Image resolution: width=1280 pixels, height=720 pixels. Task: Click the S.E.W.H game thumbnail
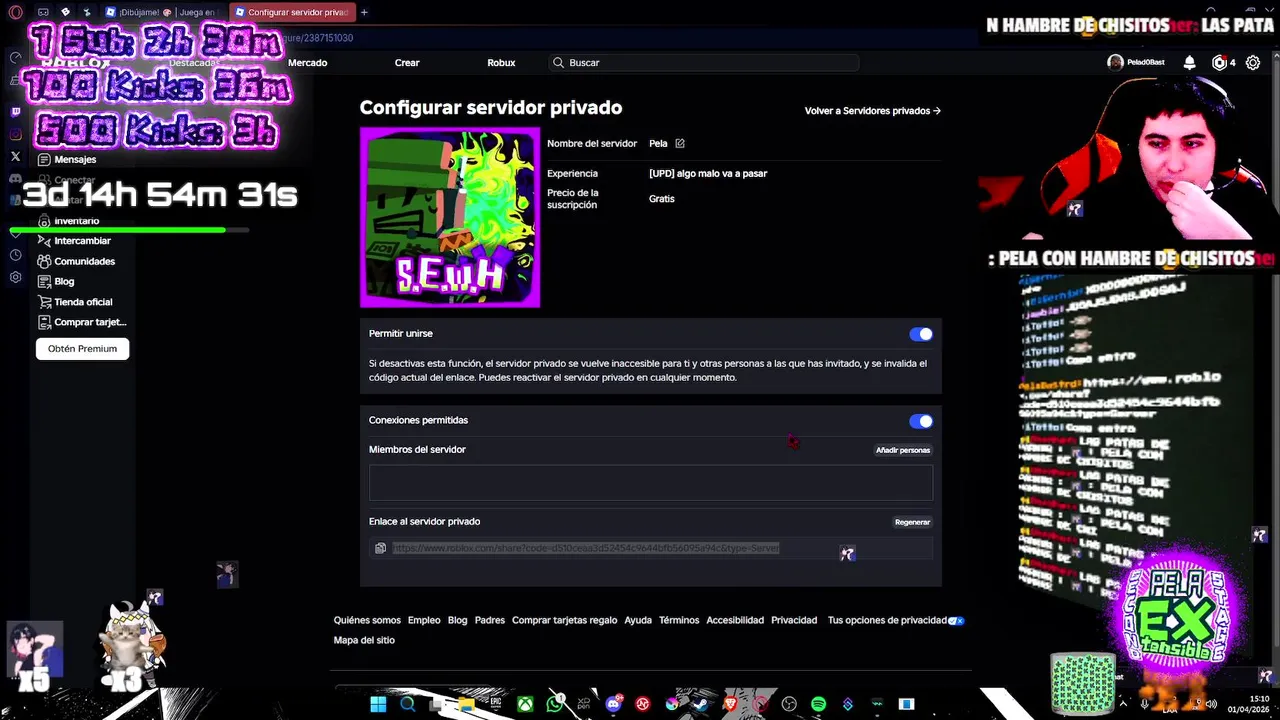450,217
